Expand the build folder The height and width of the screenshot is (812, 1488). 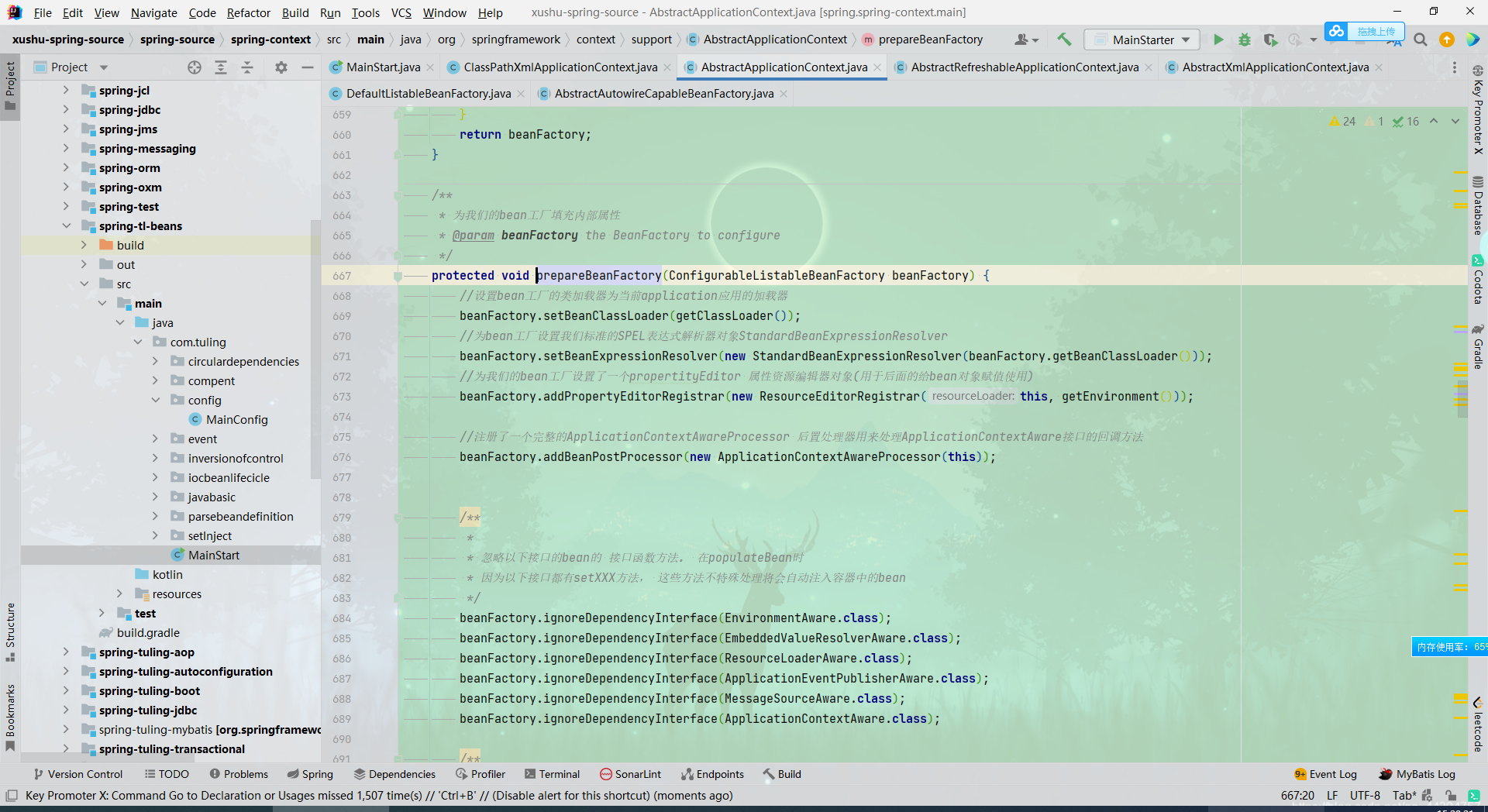point(84,246)
